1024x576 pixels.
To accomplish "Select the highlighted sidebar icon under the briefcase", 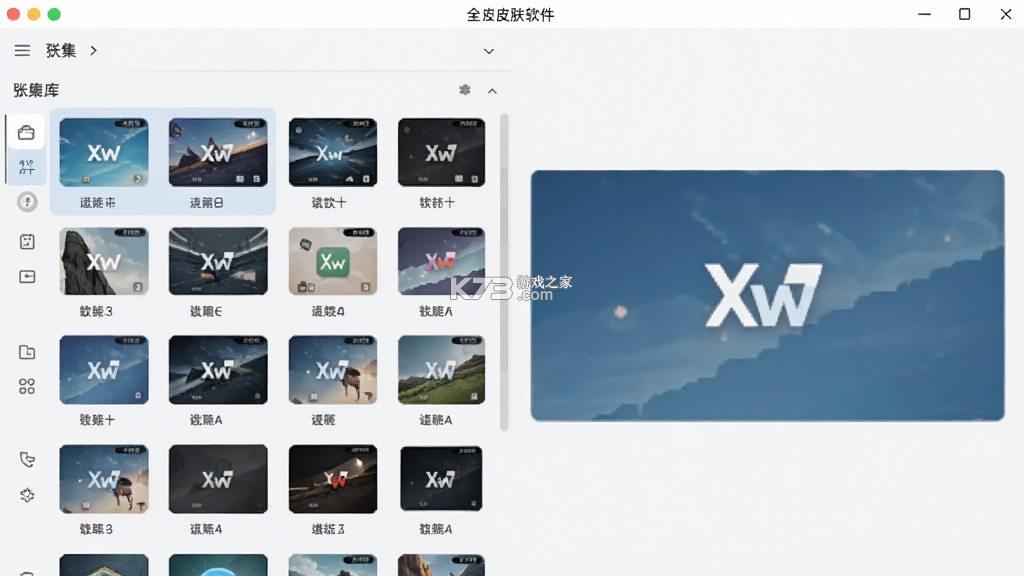I will click(27, 167).
